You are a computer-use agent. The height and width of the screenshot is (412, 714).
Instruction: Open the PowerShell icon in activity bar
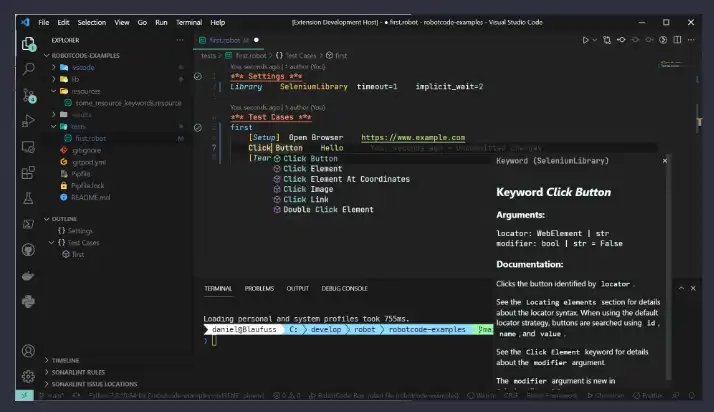pos(28,224)
